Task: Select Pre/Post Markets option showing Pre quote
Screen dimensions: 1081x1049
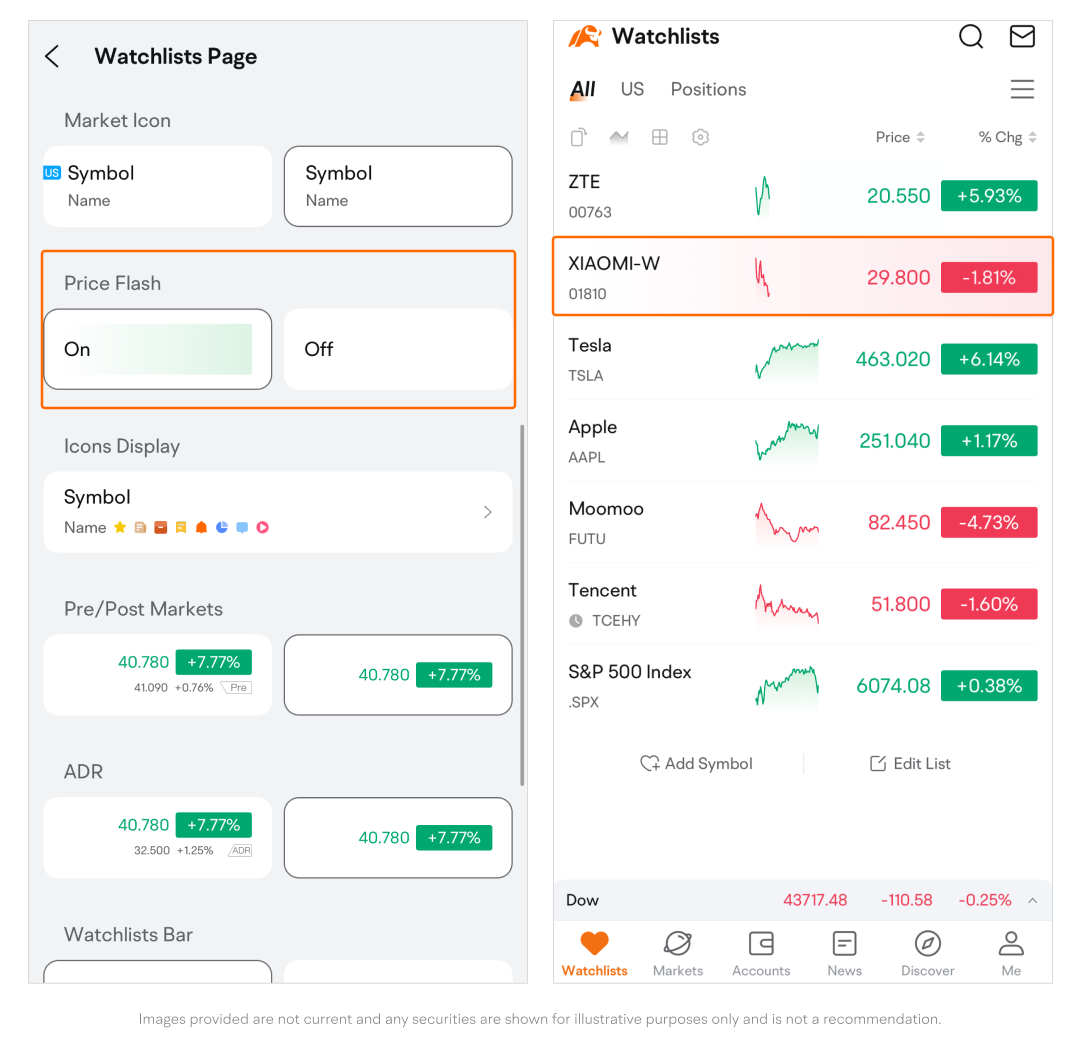Action: tap(158, 675)
